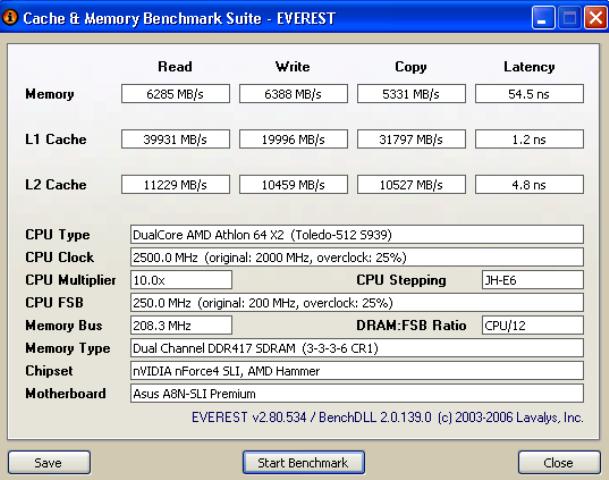Select the L2 Cache Write value 10459 MB/s

(x=293, y=184)
